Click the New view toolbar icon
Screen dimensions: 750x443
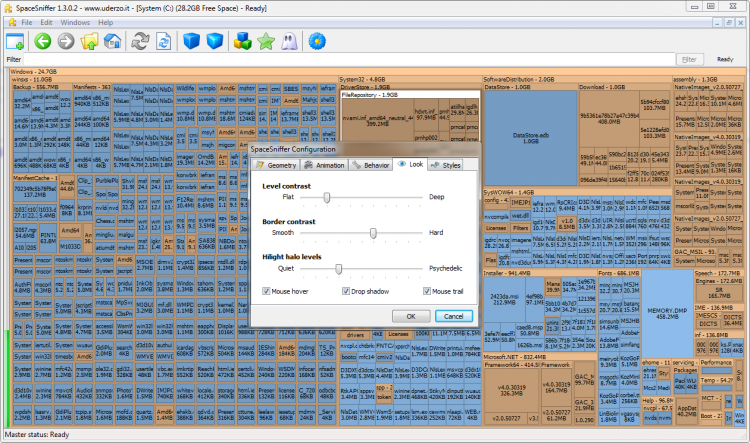pos(15,41)
